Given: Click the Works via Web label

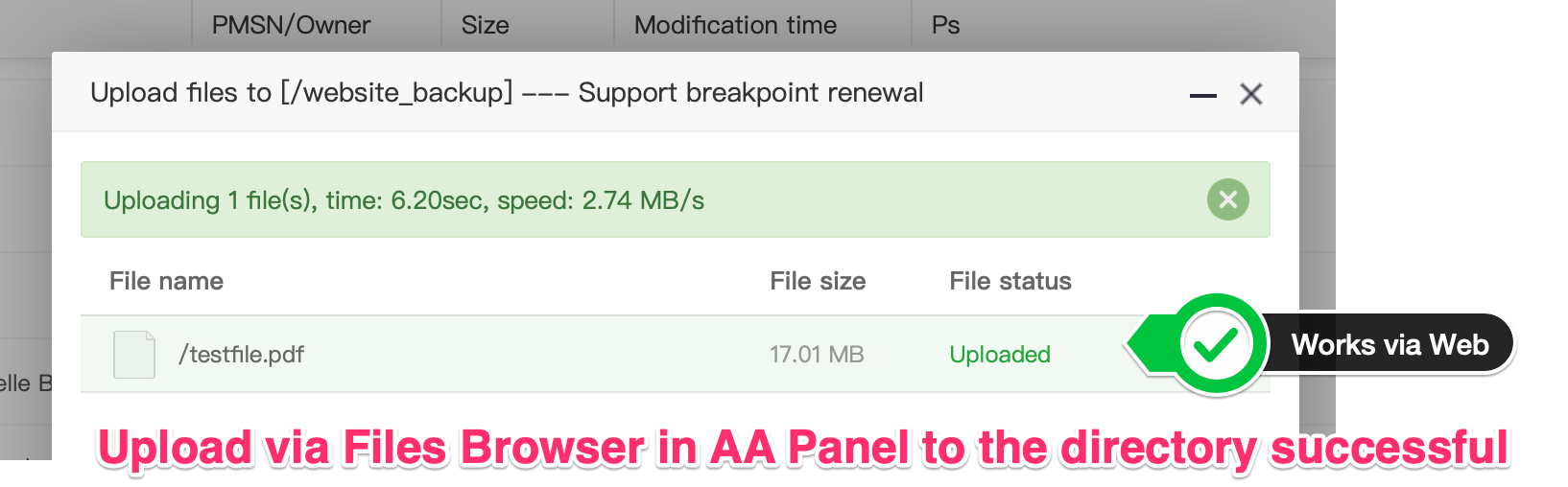Looking at the screenshot, I should coord(1390,344).
